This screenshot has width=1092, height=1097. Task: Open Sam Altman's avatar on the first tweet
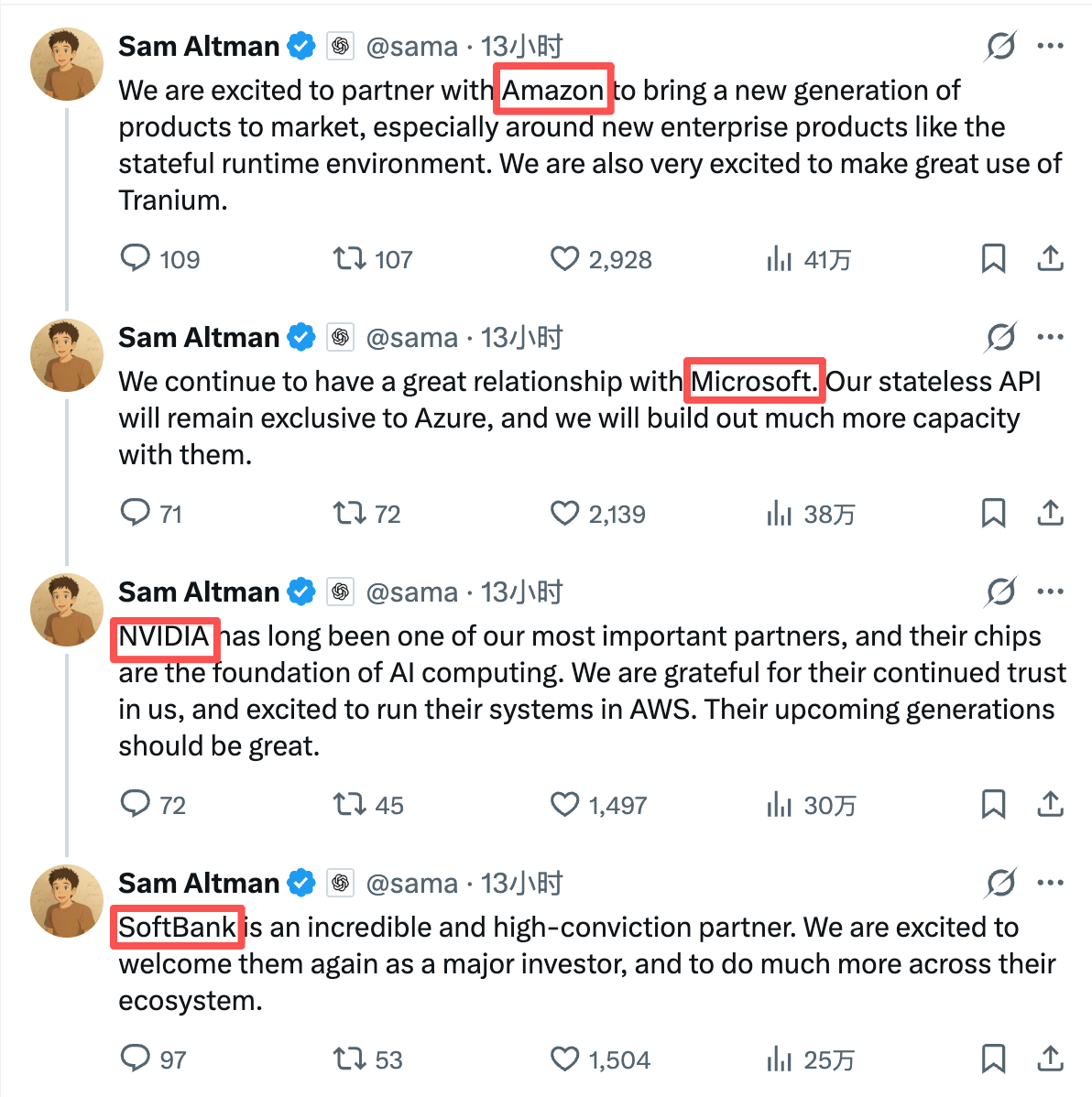67,63
